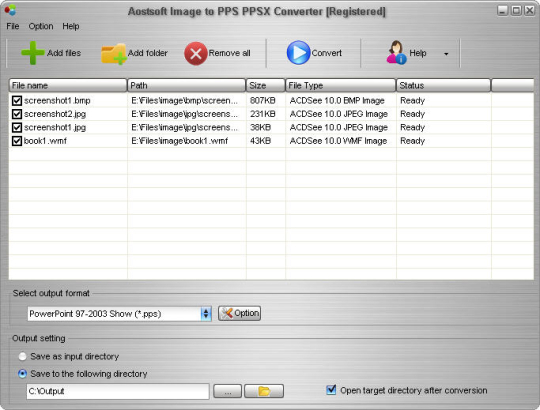The image size is (540, 410).
Task: Sort by the File name column header
Action: tap(68, 85)
